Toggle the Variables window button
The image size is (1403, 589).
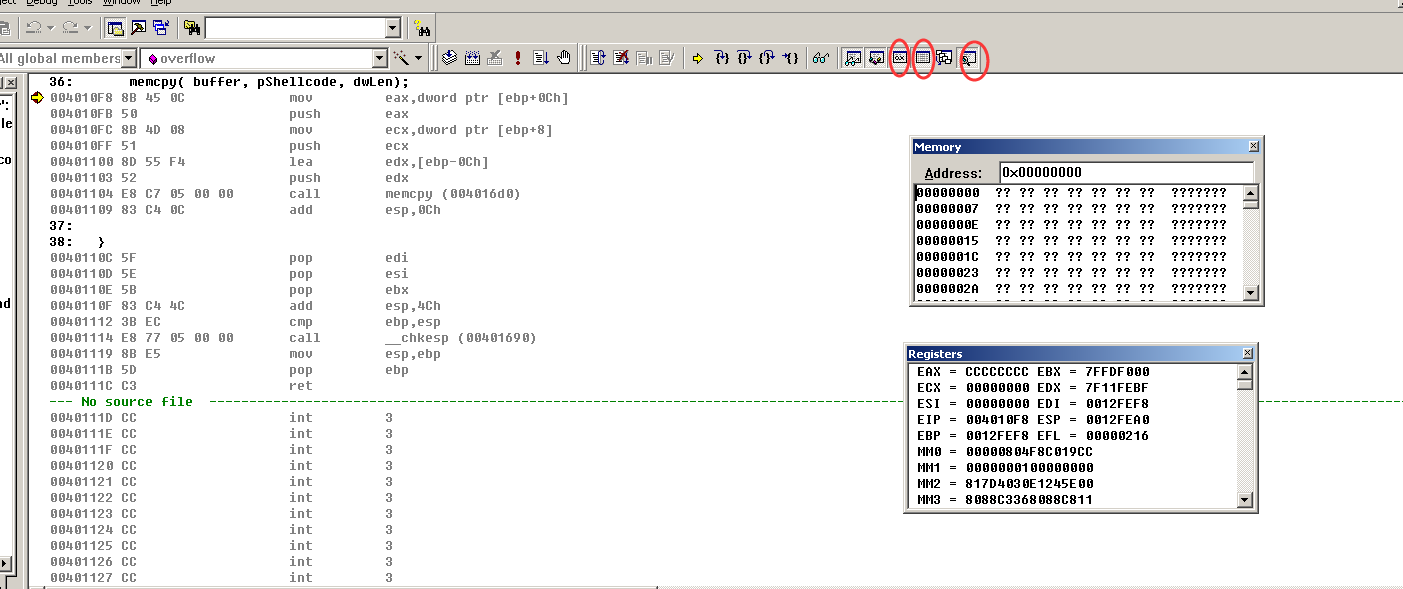pos(876,58)
